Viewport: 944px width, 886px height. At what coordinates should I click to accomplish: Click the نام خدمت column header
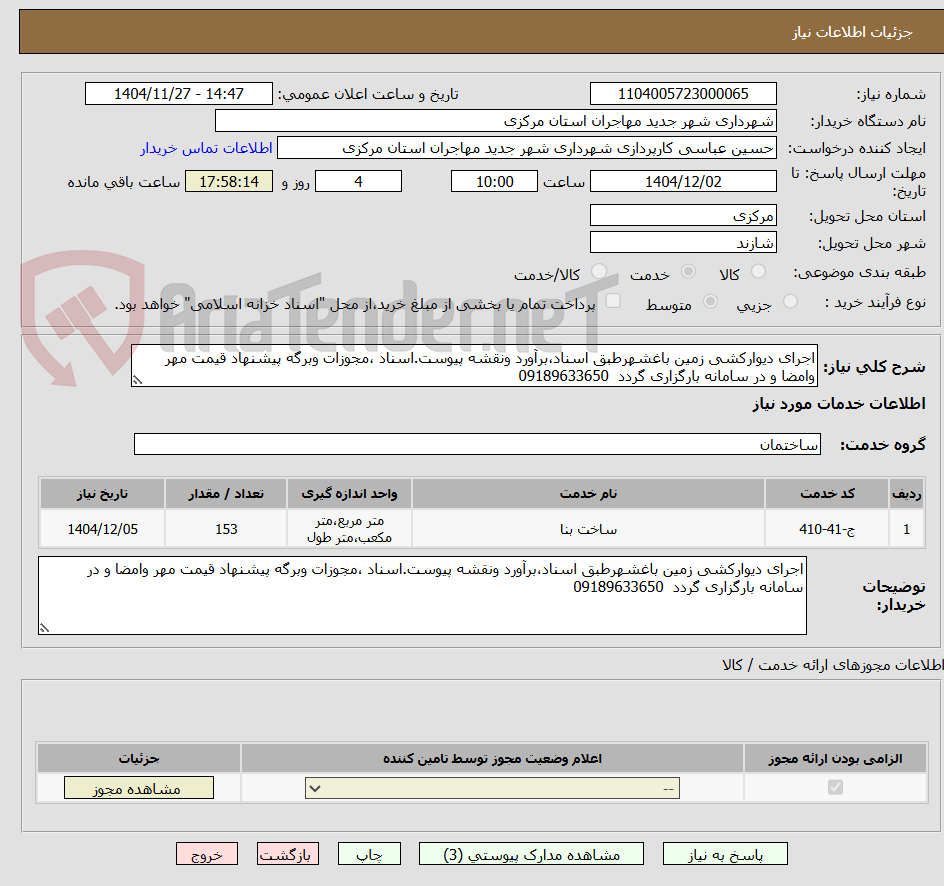pyautogui.click(x=588, y=494)
